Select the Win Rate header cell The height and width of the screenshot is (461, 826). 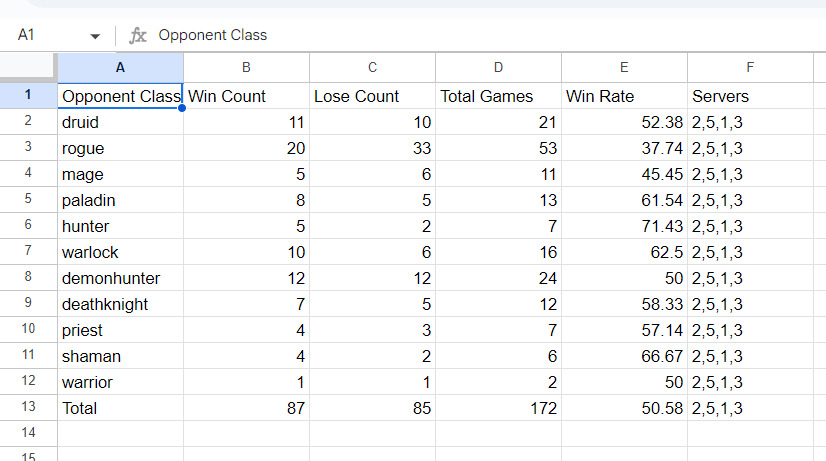click(624, 96)
